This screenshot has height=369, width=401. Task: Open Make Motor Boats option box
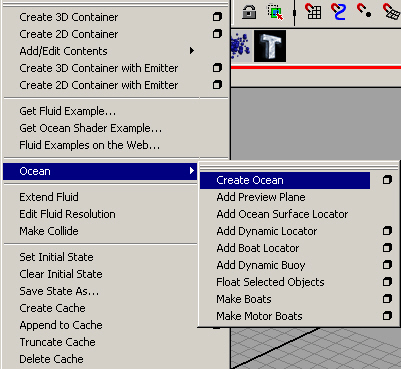tap(387, 316)
